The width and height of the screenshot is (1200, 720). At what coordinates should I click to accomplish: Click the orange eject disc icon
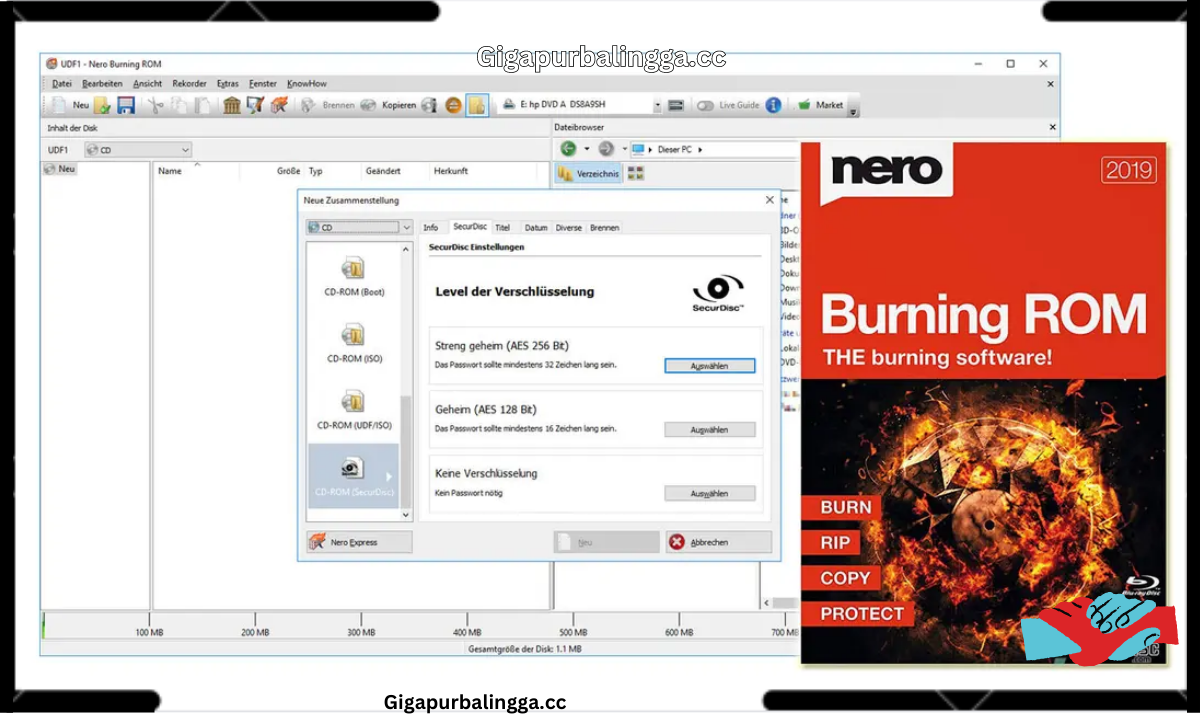(x=454, y=105)
